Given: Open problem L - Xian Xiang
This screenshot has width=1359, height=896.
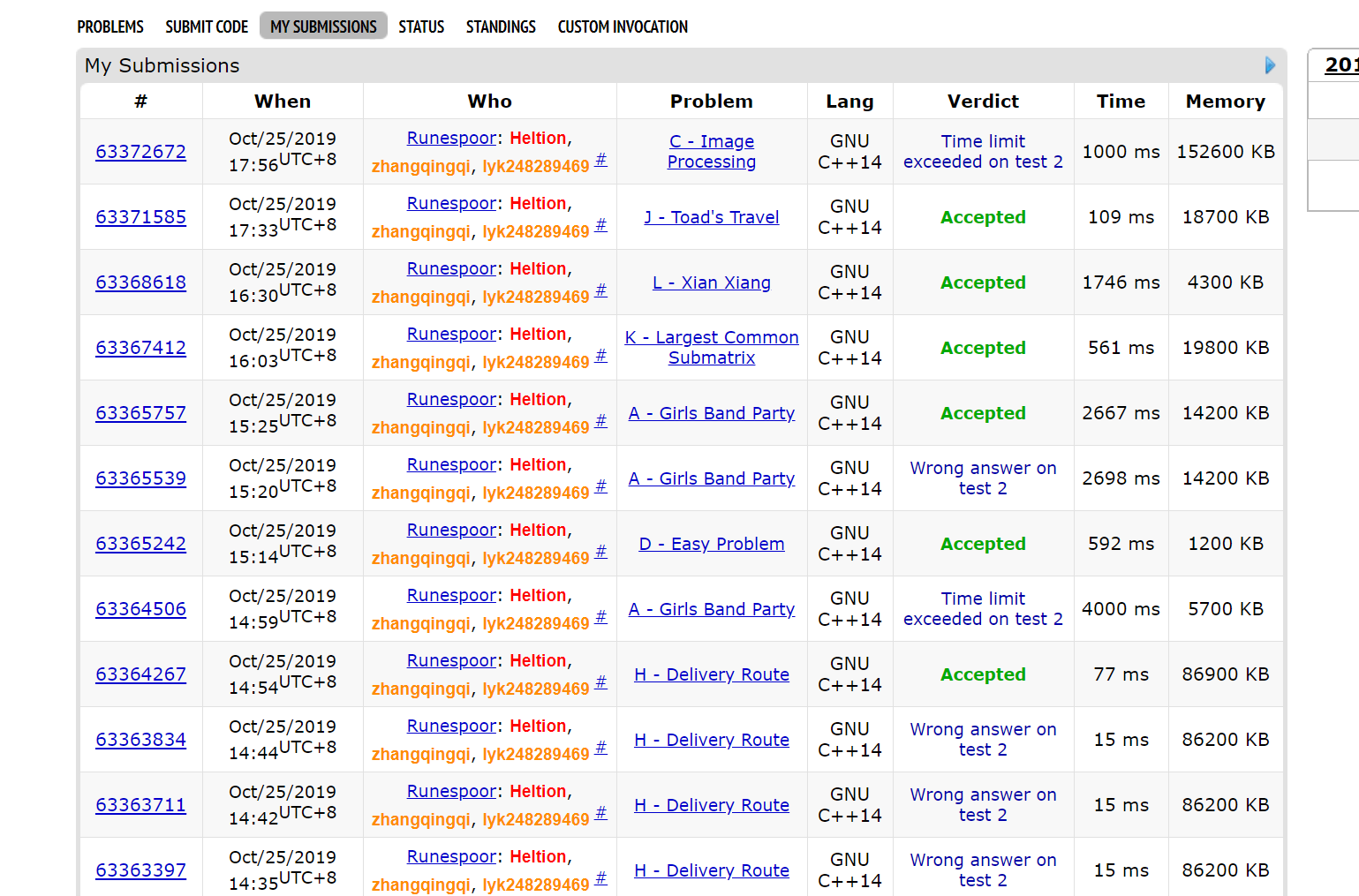Looking at the screenshot, I should coord(712,282).
